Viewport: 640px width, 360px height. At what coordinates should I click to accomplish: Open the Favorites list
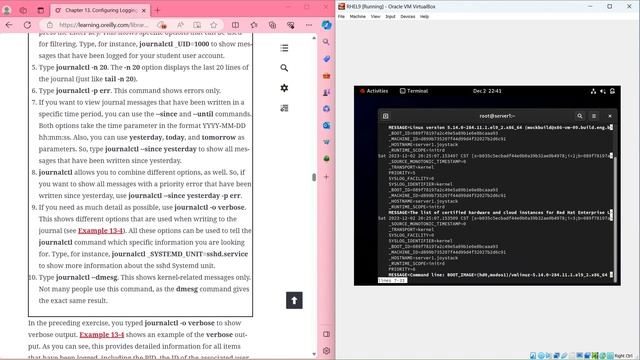254,25
